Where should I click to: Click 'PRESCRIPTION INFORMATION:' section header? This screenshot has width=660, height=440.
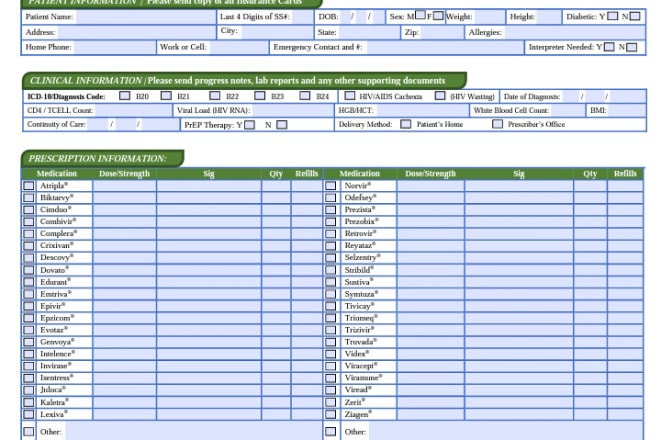(x=97, y=159)
